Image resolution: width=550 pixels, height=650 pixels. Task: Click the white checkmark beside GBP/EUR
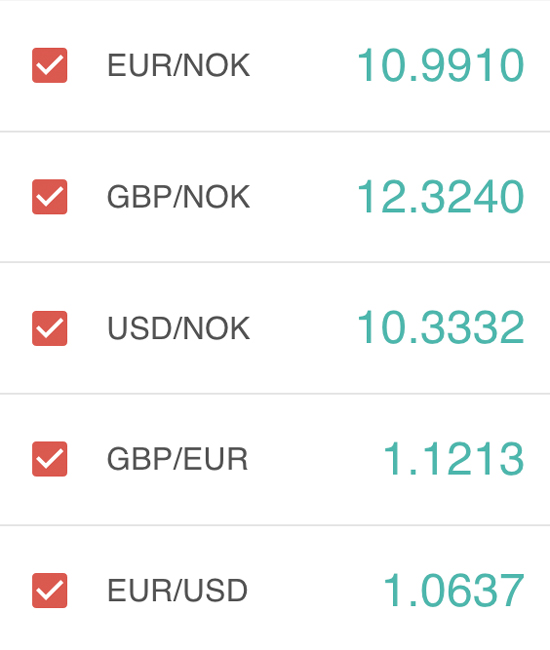click(x=50, y=459)
